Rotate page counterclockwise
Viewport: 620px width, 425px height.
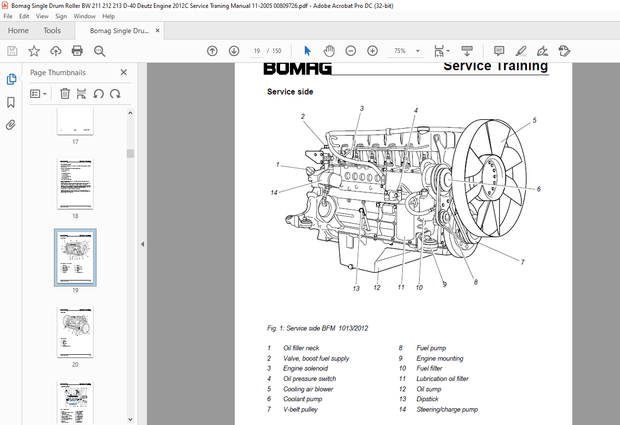[x=98, y=94]
